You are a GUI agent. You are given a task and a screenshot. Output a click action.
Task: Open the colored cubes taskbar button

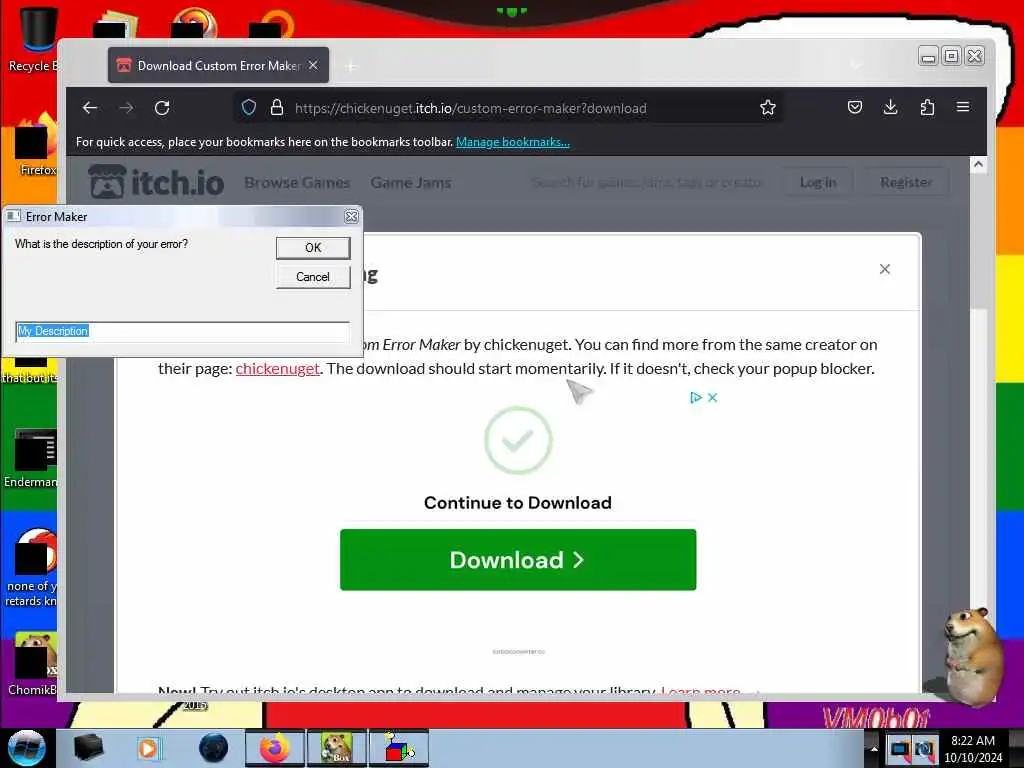399,748
